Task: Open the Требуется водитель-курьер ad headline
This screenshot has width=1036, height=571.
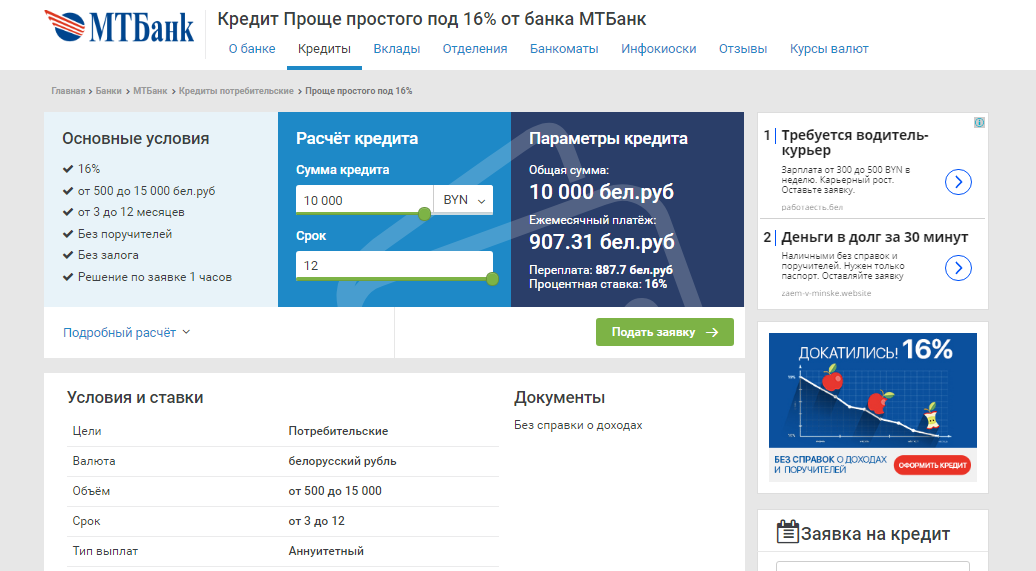Action: coord(854,143)
